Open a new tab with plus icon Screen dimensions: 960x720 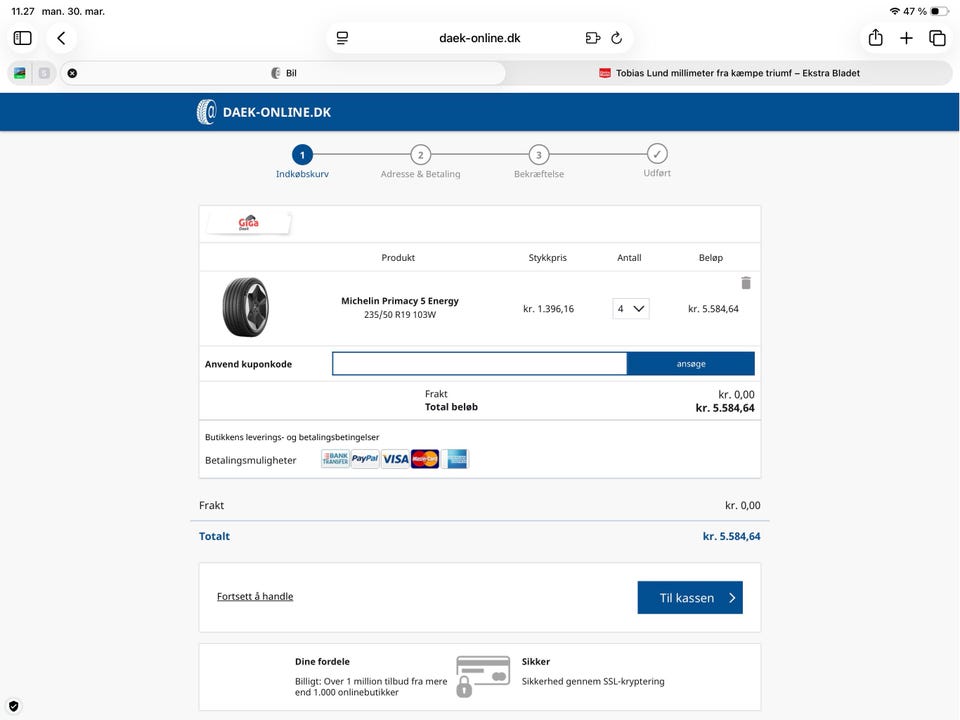pyautogui.click(x=906, y=38)
